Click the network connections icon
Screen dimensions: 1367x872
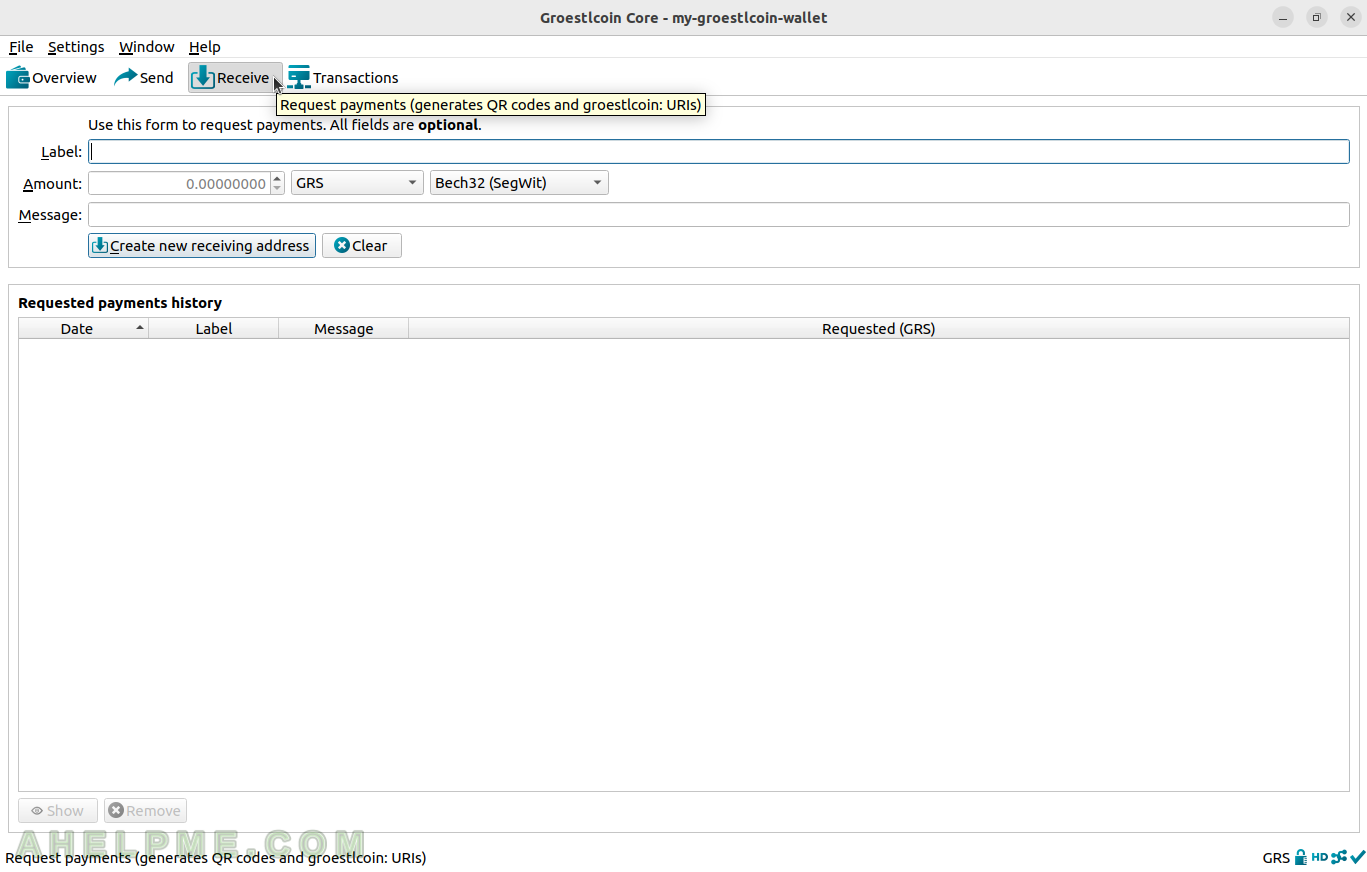(1339, 857)
